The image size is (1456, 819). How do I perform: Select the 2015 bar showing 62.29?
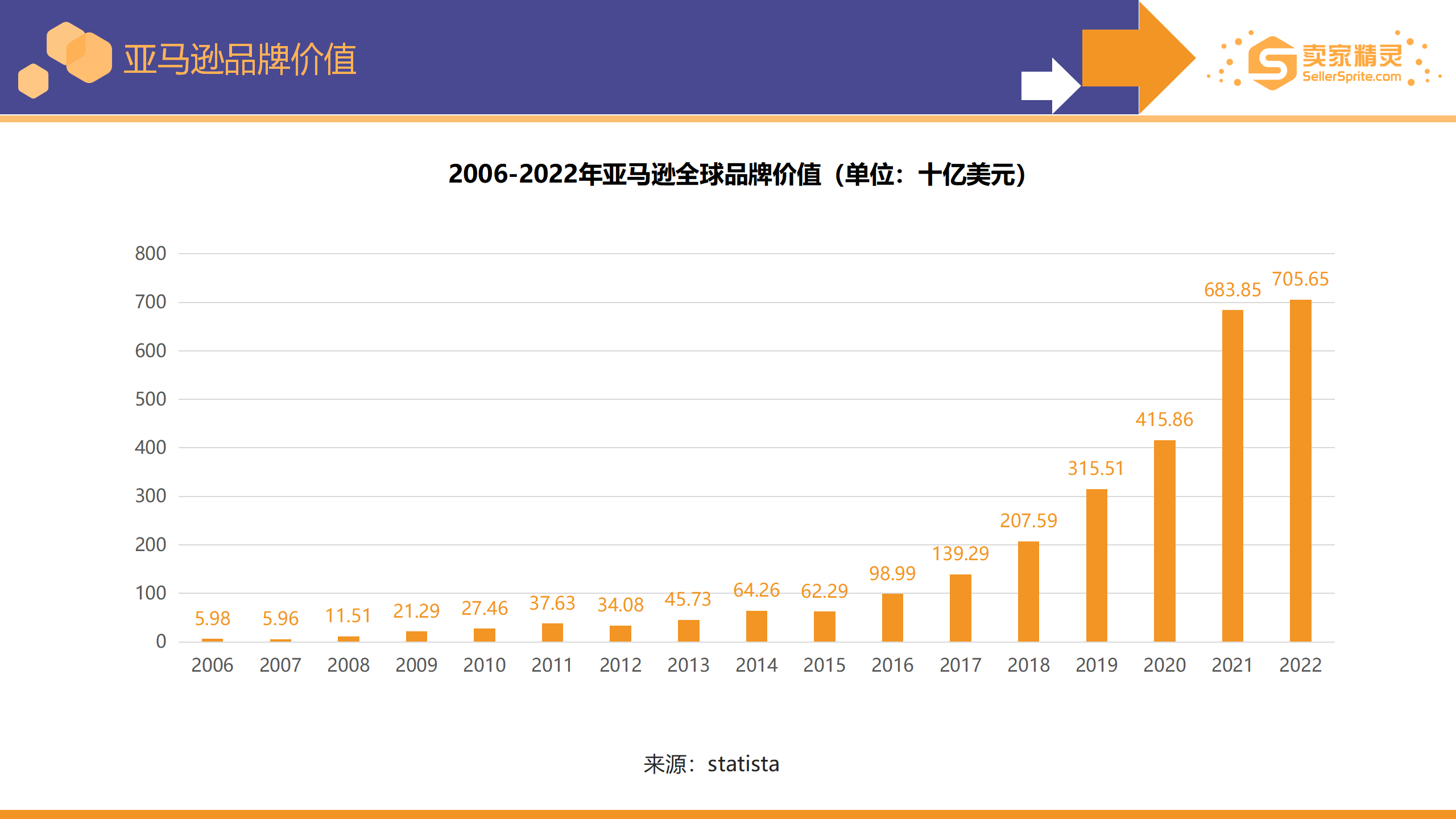pos(826,626)
